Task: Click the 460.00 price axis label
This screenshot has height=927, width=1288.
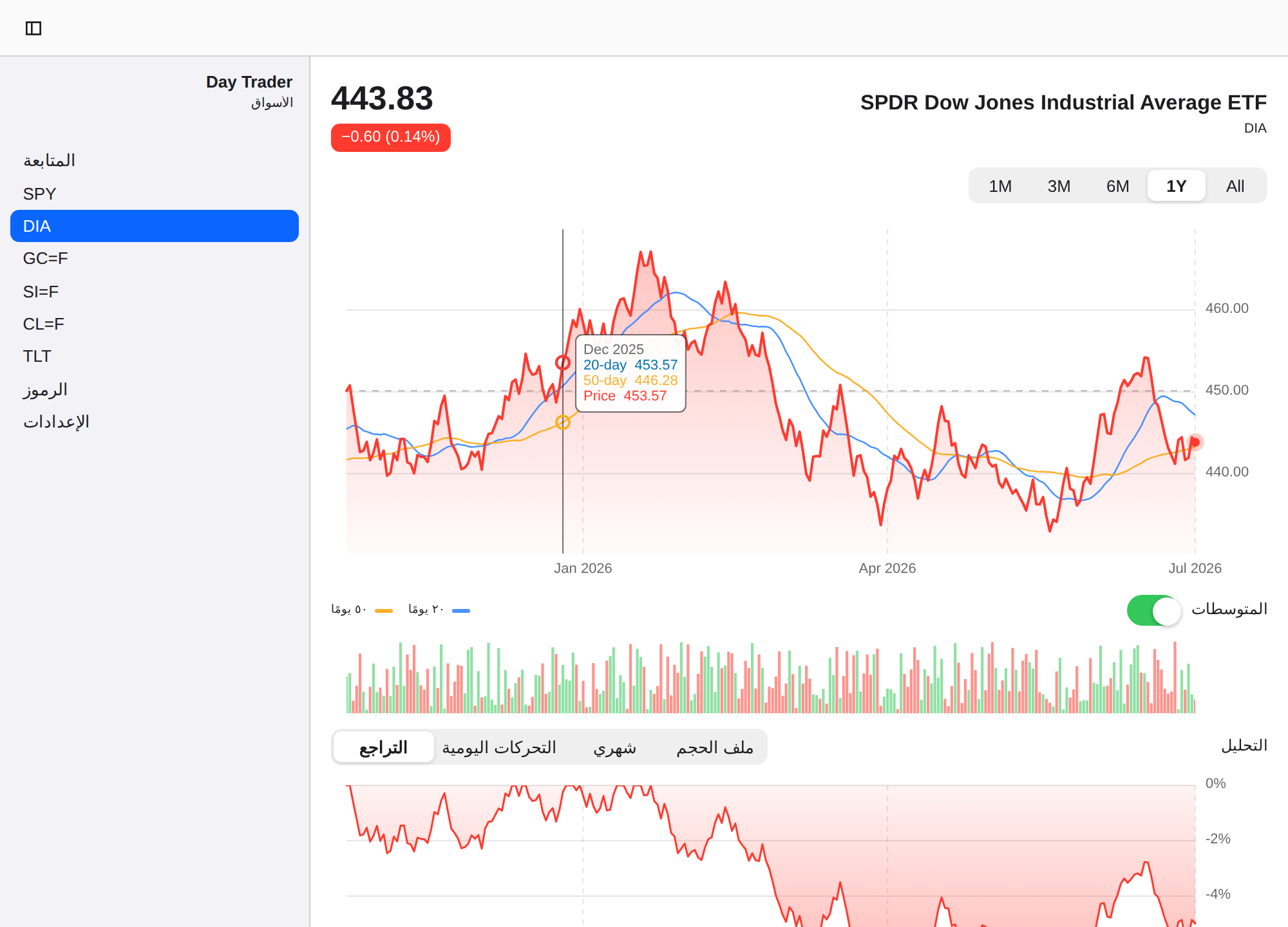Action: coord(1227,308)
